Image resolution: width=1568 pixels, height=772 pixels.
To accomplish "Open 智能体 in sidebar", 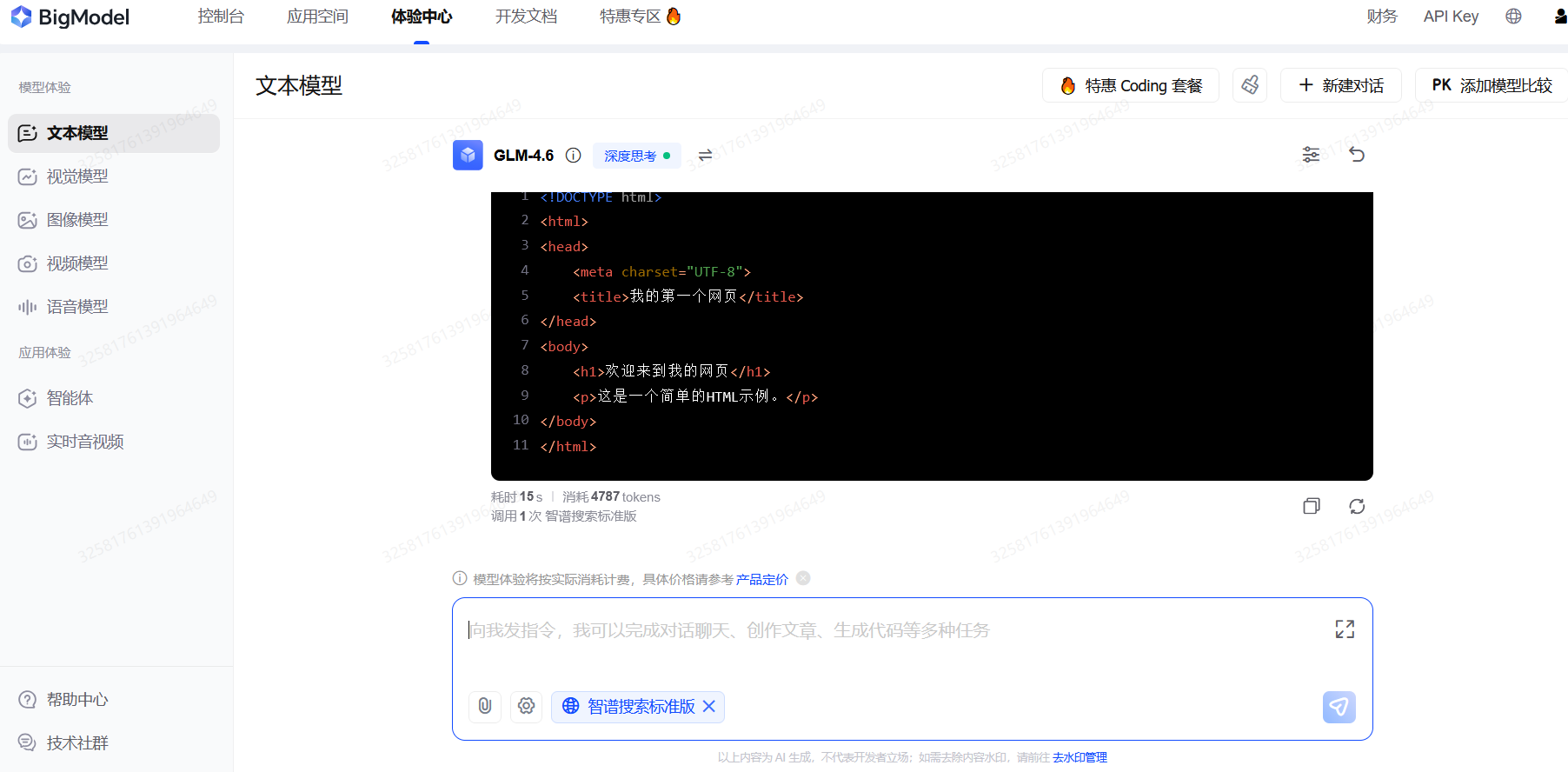I will pyautogui.click(x=114, y=398).
